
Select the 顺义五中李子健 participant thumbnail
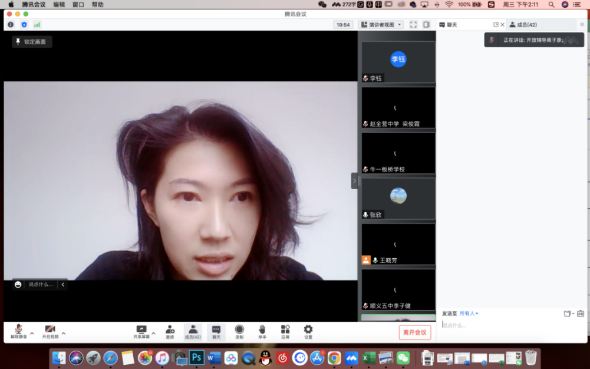398,290
